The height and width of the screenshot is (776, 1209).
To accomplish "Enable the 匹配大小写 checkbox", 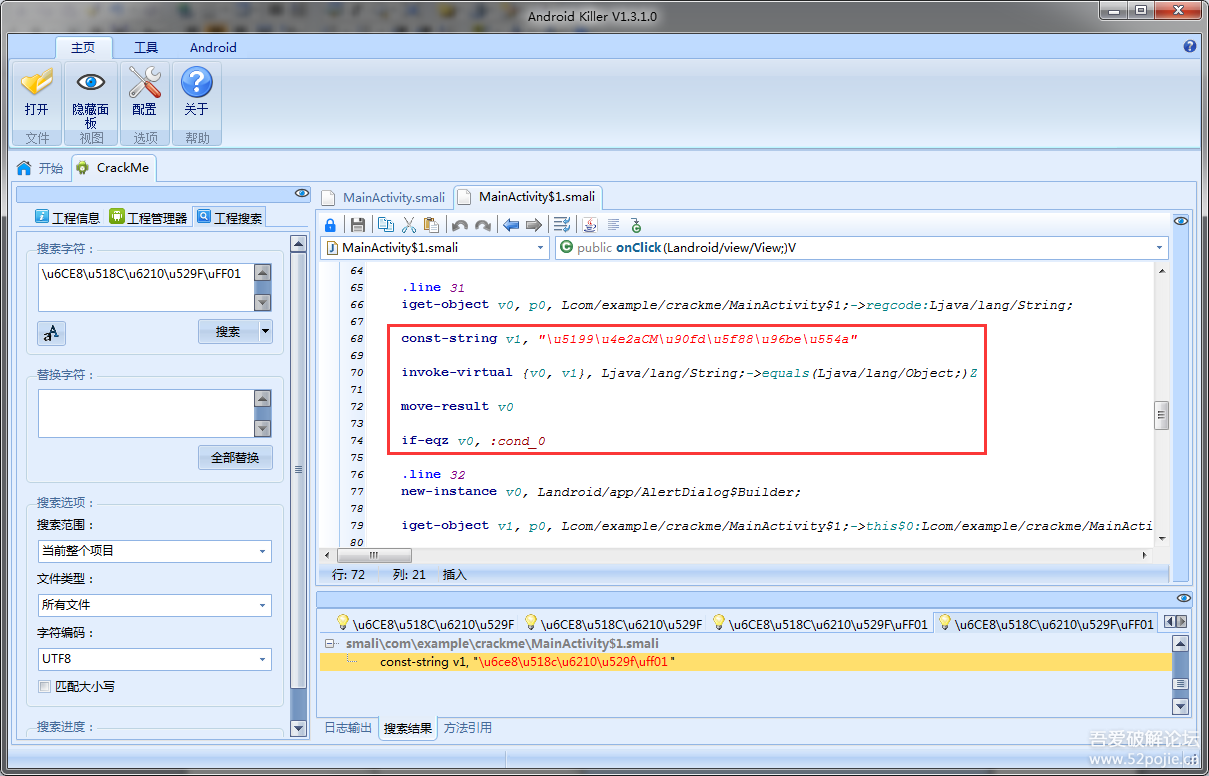I will (44, 687).
